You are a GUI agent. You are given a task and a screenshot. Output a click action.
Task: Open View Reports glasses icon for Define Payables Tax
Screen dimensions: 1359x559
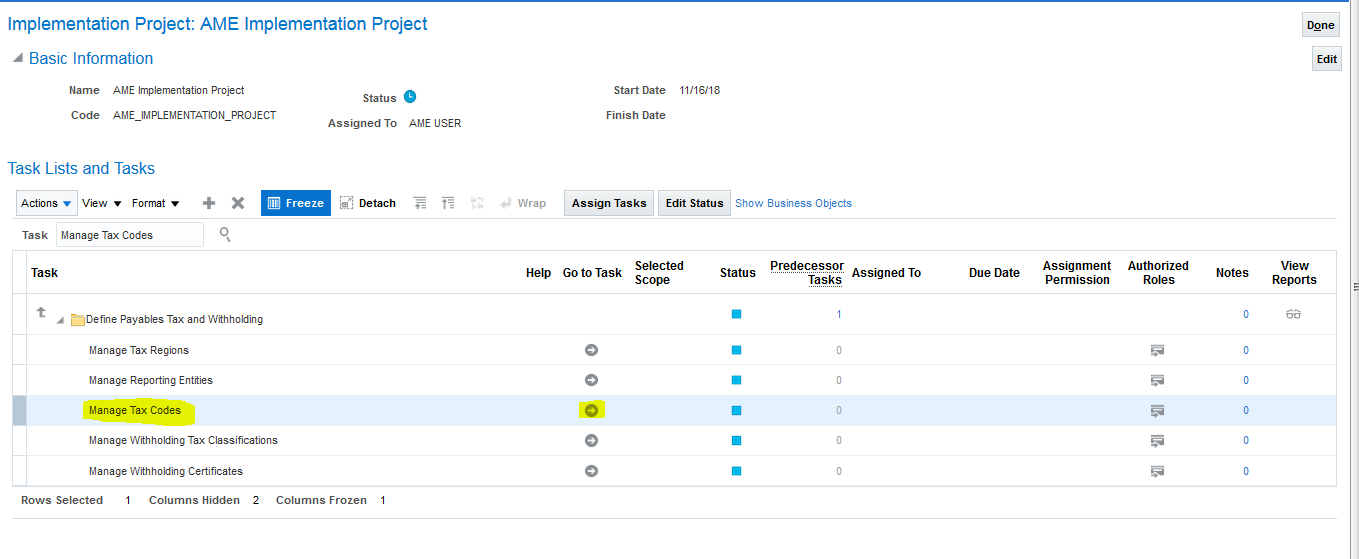coord(1293,314)
